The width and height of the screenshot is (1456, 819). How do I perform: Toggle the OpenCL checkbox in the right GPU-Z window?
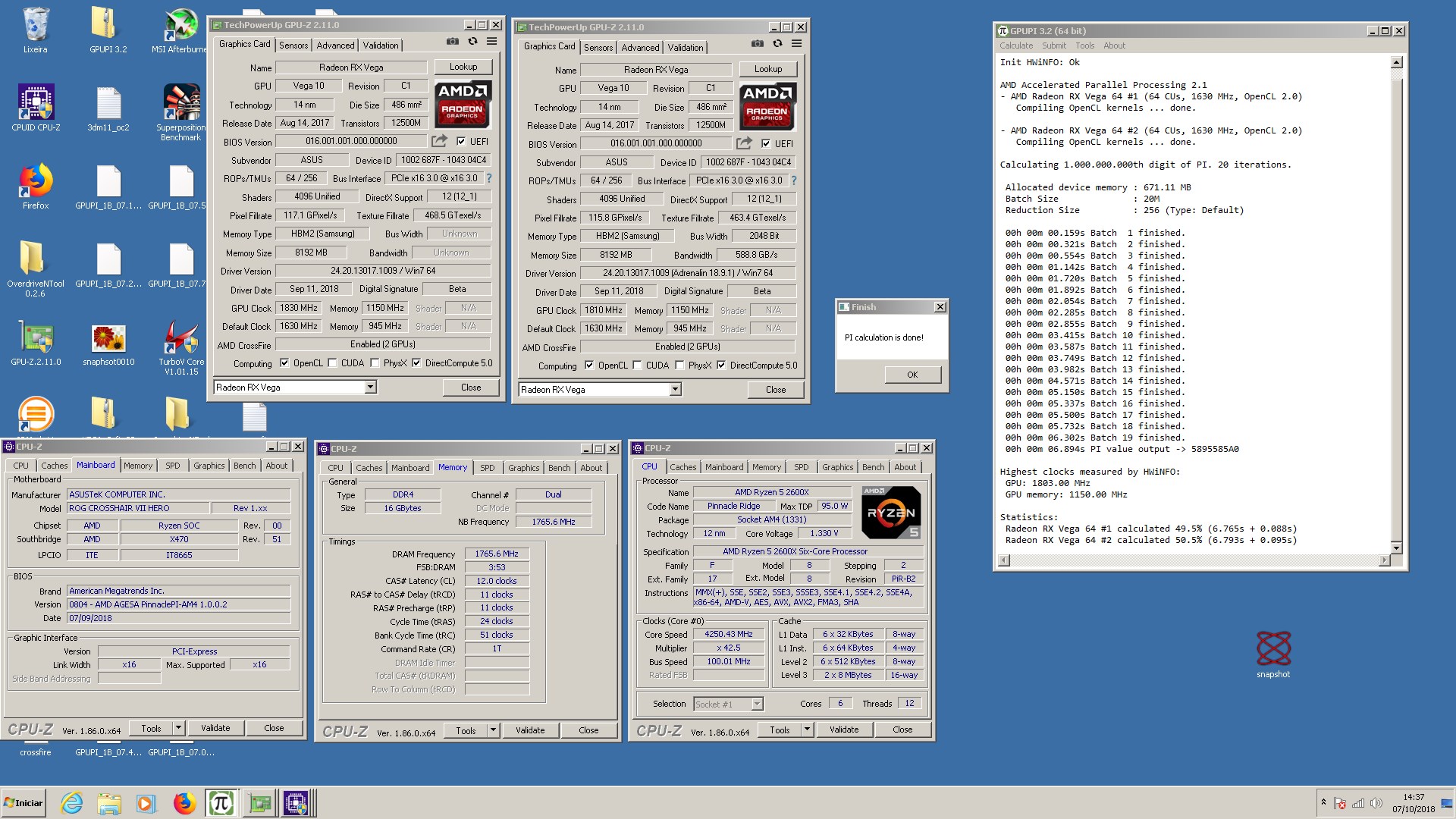589,366
